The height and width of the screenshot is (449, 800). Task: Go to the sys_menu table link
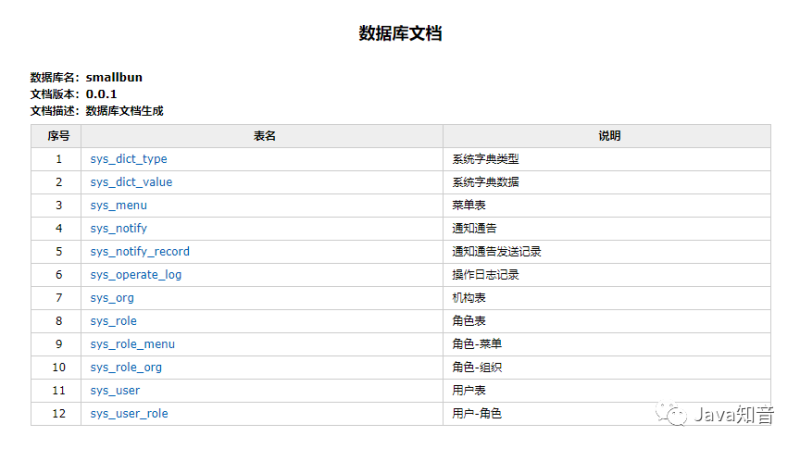click(118, 205)
